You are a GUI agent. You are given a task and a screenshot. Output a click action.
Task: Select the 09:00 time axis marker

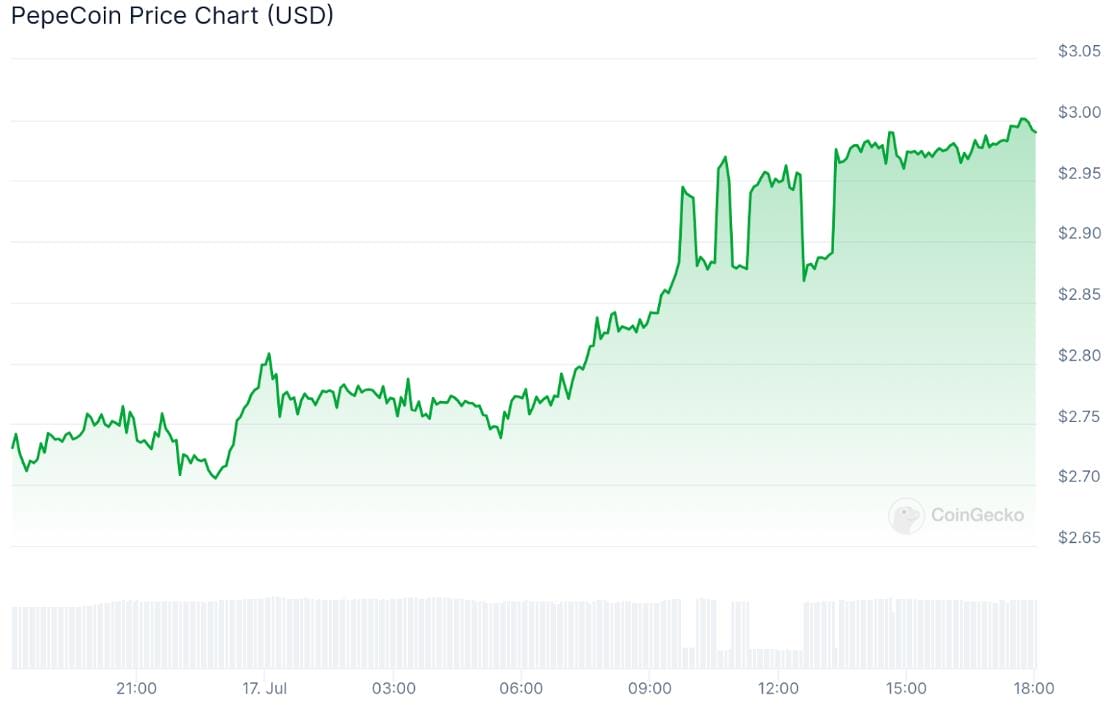click(x=650, y=689)
